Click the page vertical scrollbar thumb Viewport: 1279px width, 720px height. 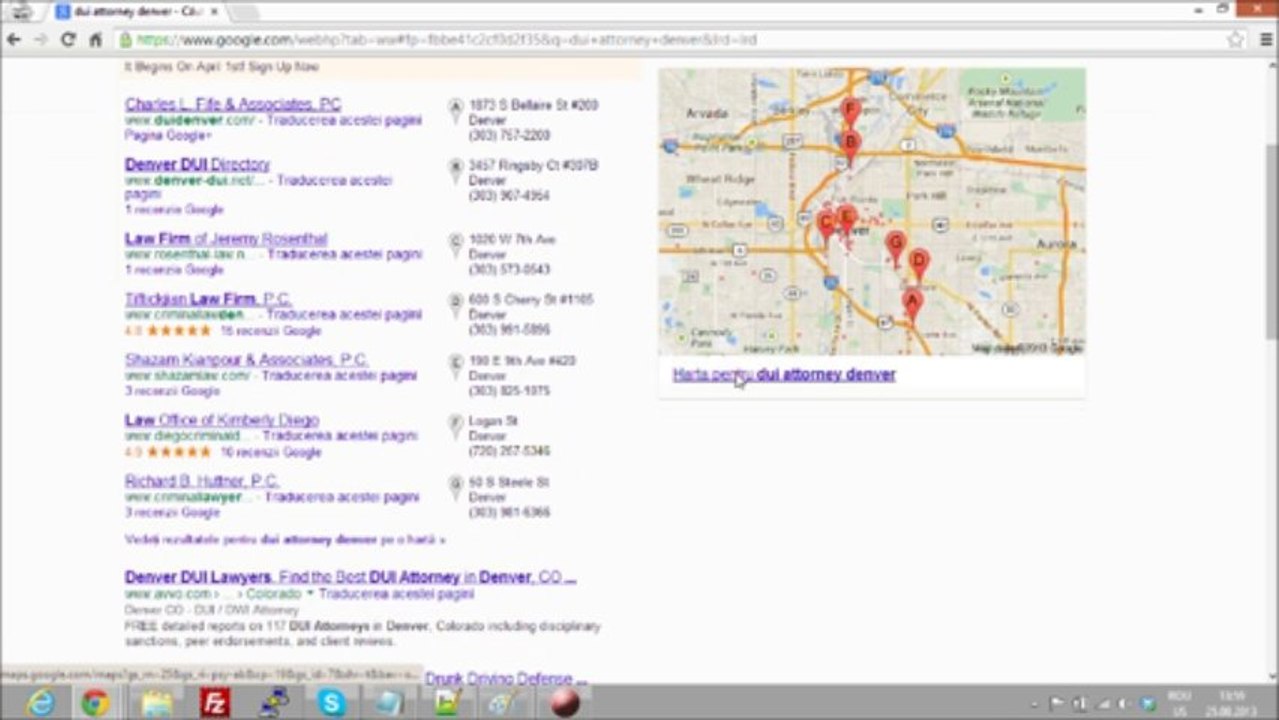click(x=1270, y=240)
